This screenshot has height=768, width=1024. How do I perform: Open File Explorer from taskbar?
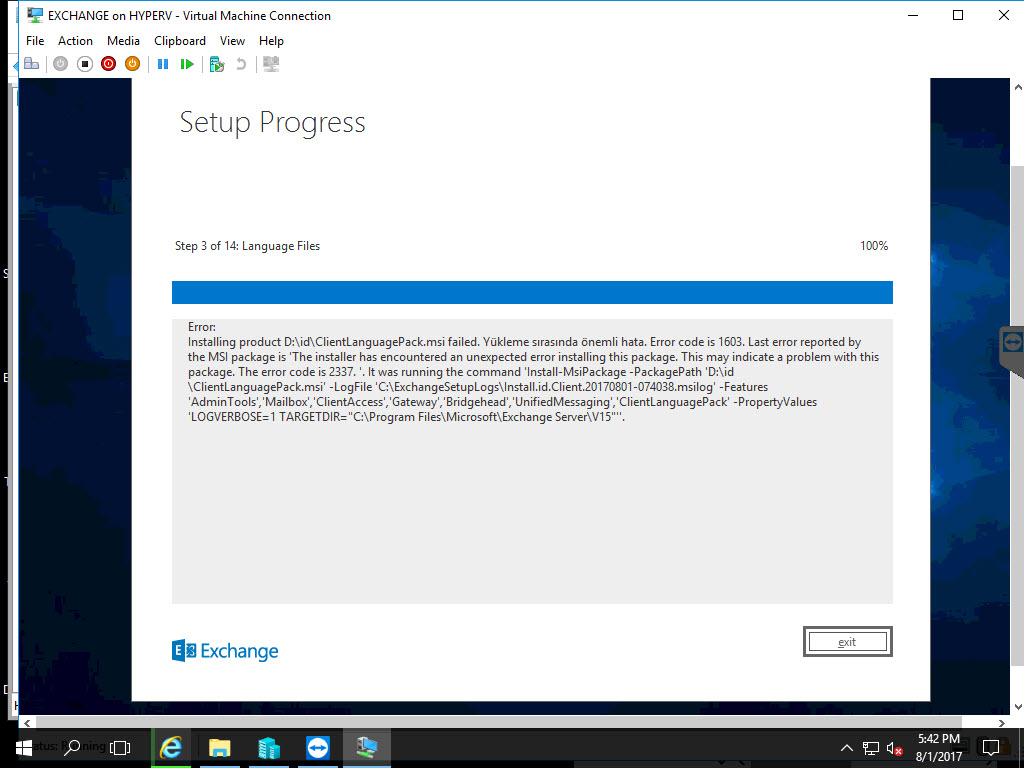(x=219, y=748)
